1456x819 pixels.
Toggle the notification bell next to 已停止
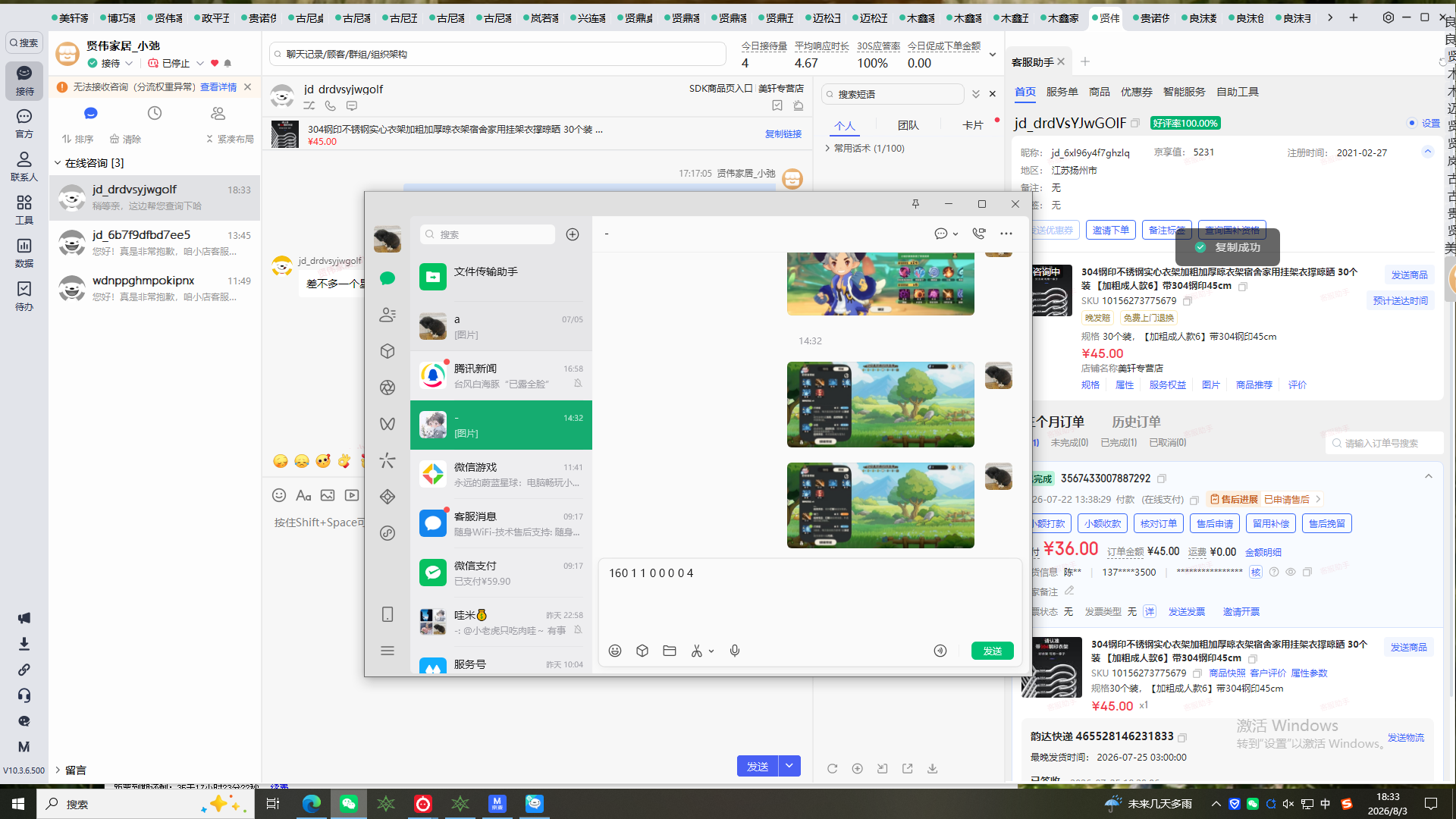pyautogui.click(x=227, y=64)
